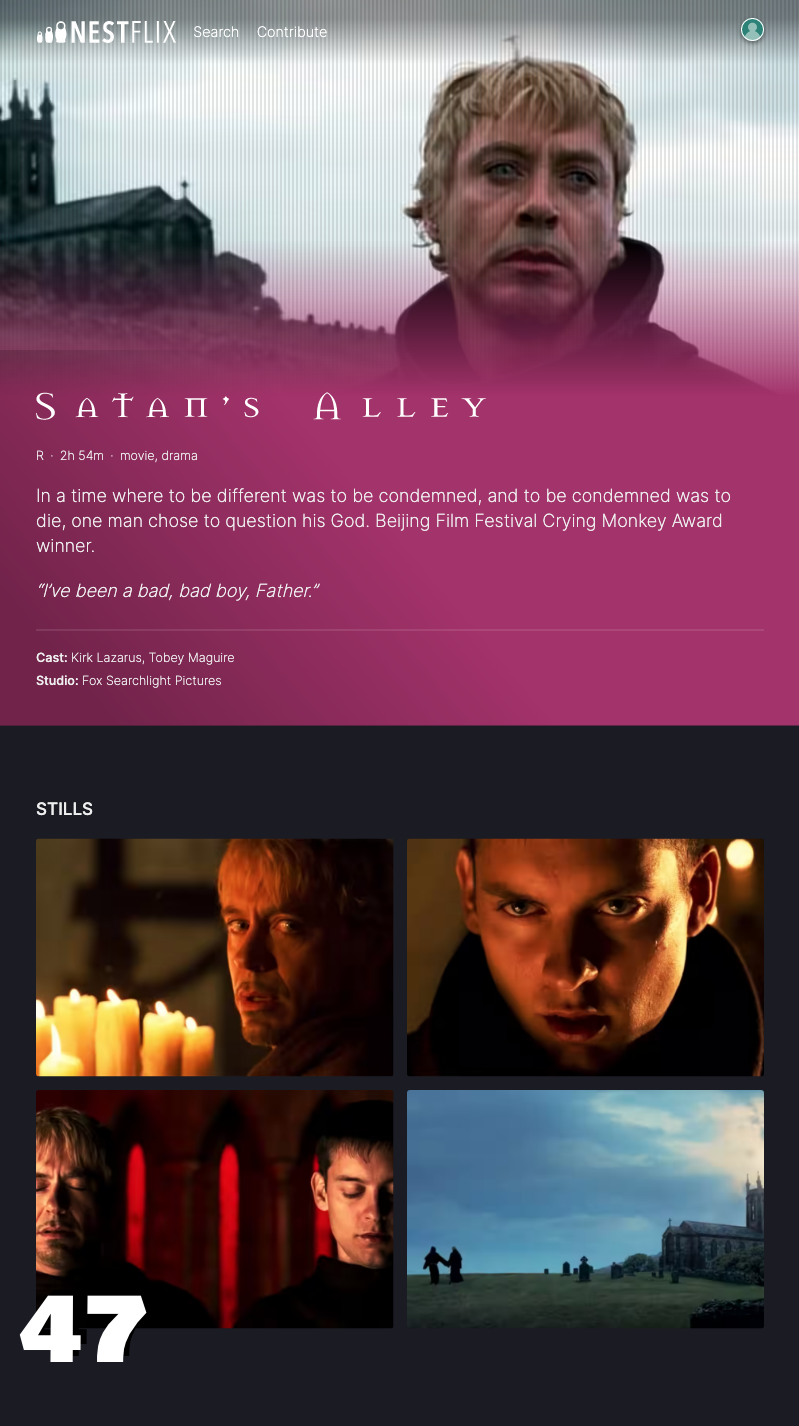Open the still of two monks with eyes closed
Screen dimensions: 799x1426
point(214,1209)
